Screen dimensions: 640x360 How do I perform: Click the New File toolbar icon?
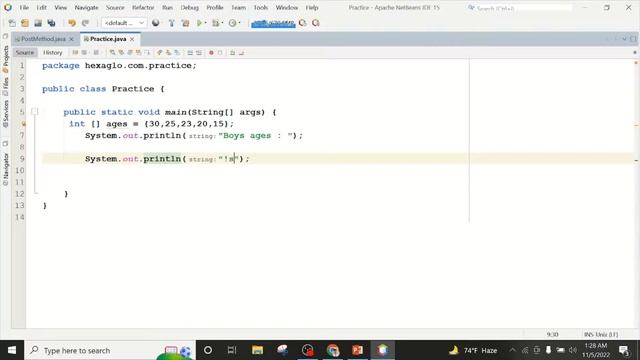click(12, 23)
